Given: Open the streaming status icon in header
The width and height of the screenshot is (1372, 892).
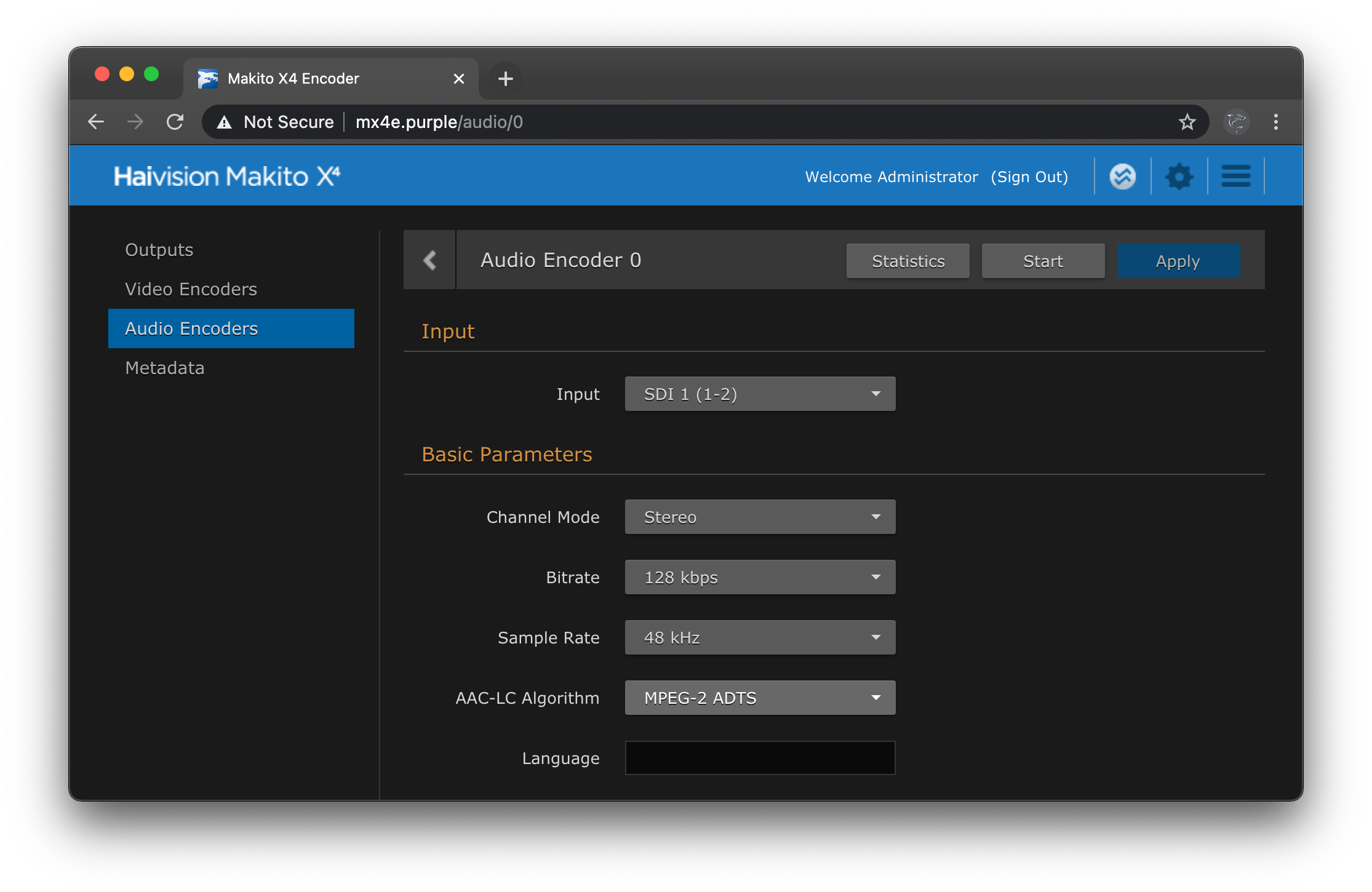Looking at the screenshot, I should point(1122,177).
